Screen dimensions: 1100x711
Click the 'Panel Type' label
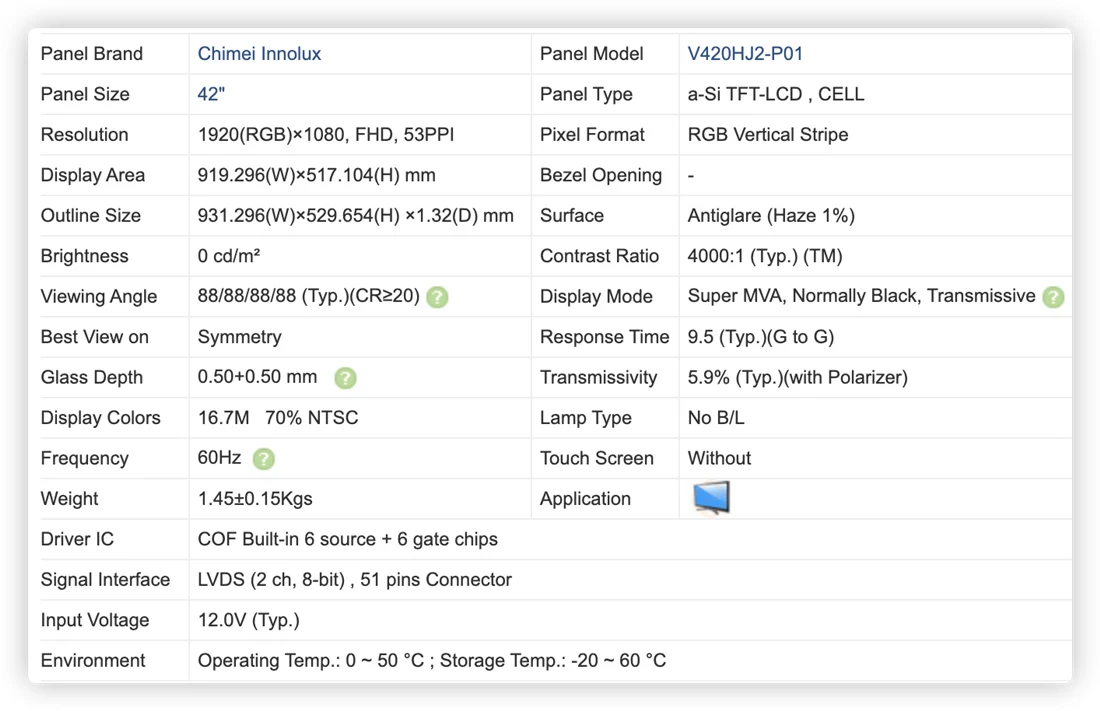coord(586,94)
